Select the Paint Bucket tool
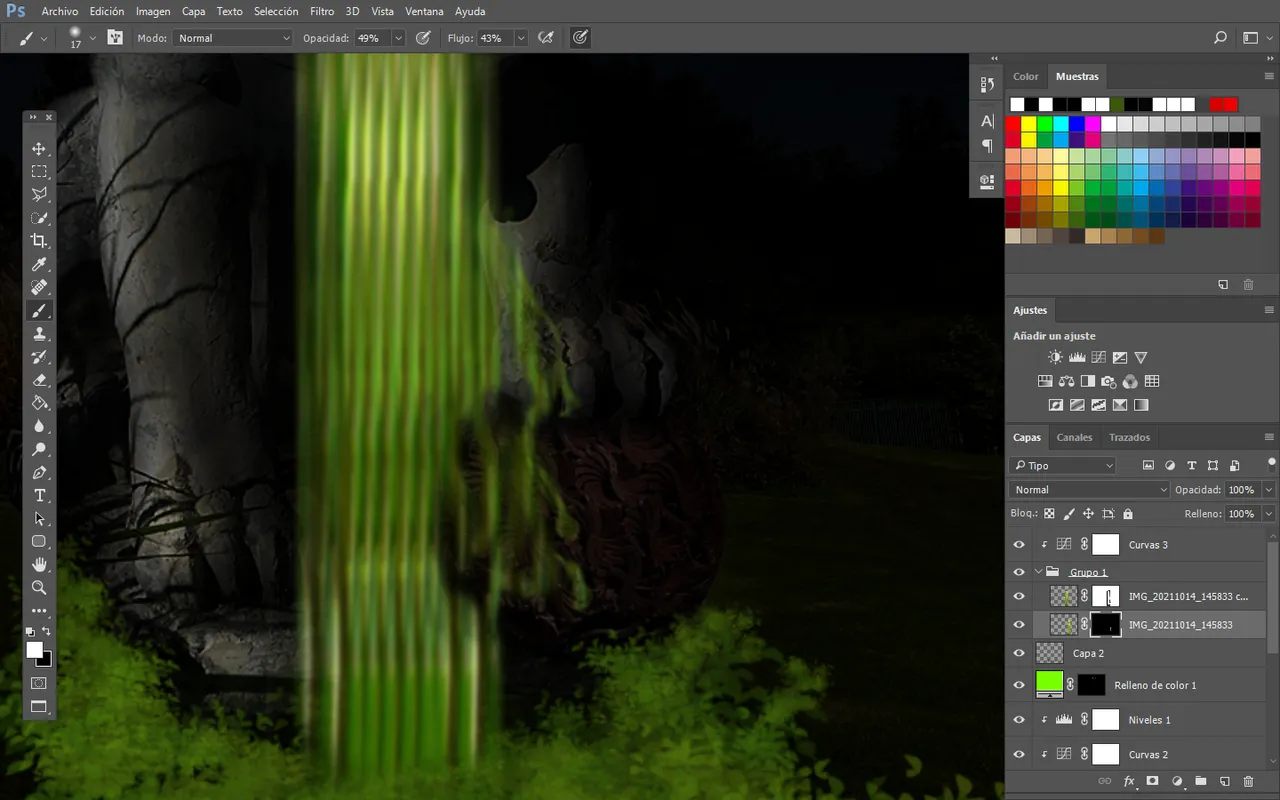The height and width of the screenshot is (800, 1280). 39,403
